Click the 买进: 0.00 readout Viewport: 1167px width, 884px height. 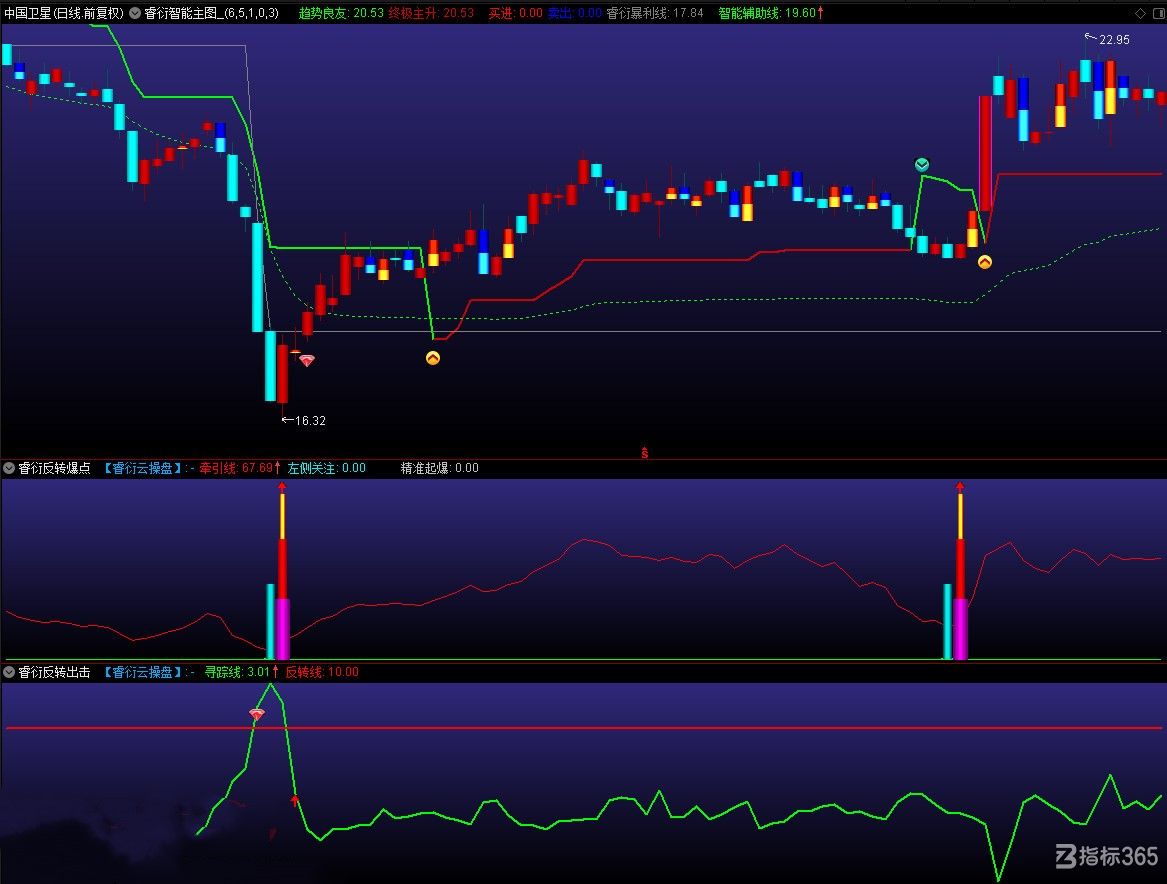[x=515, y=13]
